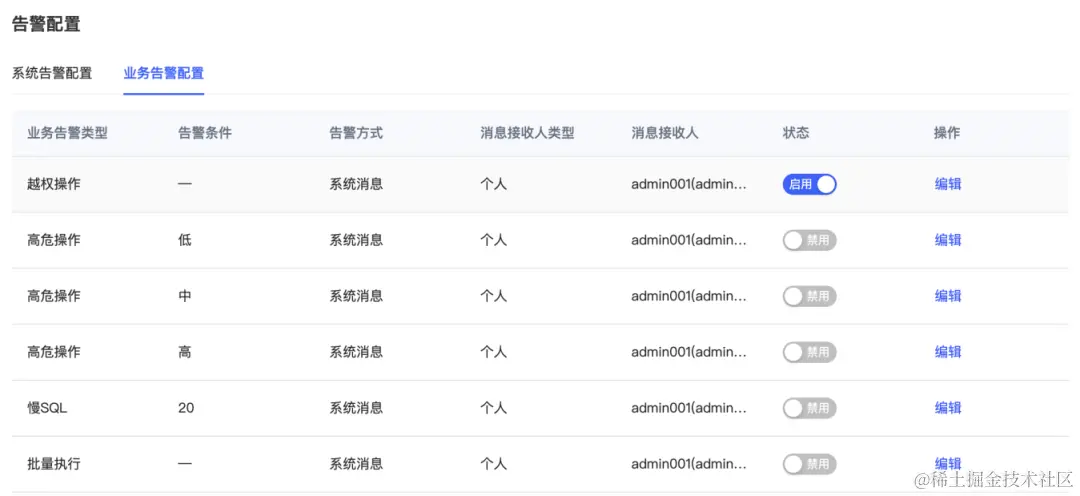Select the 业务告警配置 tab
The height and width of the screenshot is (496, 1080).
pyautogui.click(x=164, y=73)
